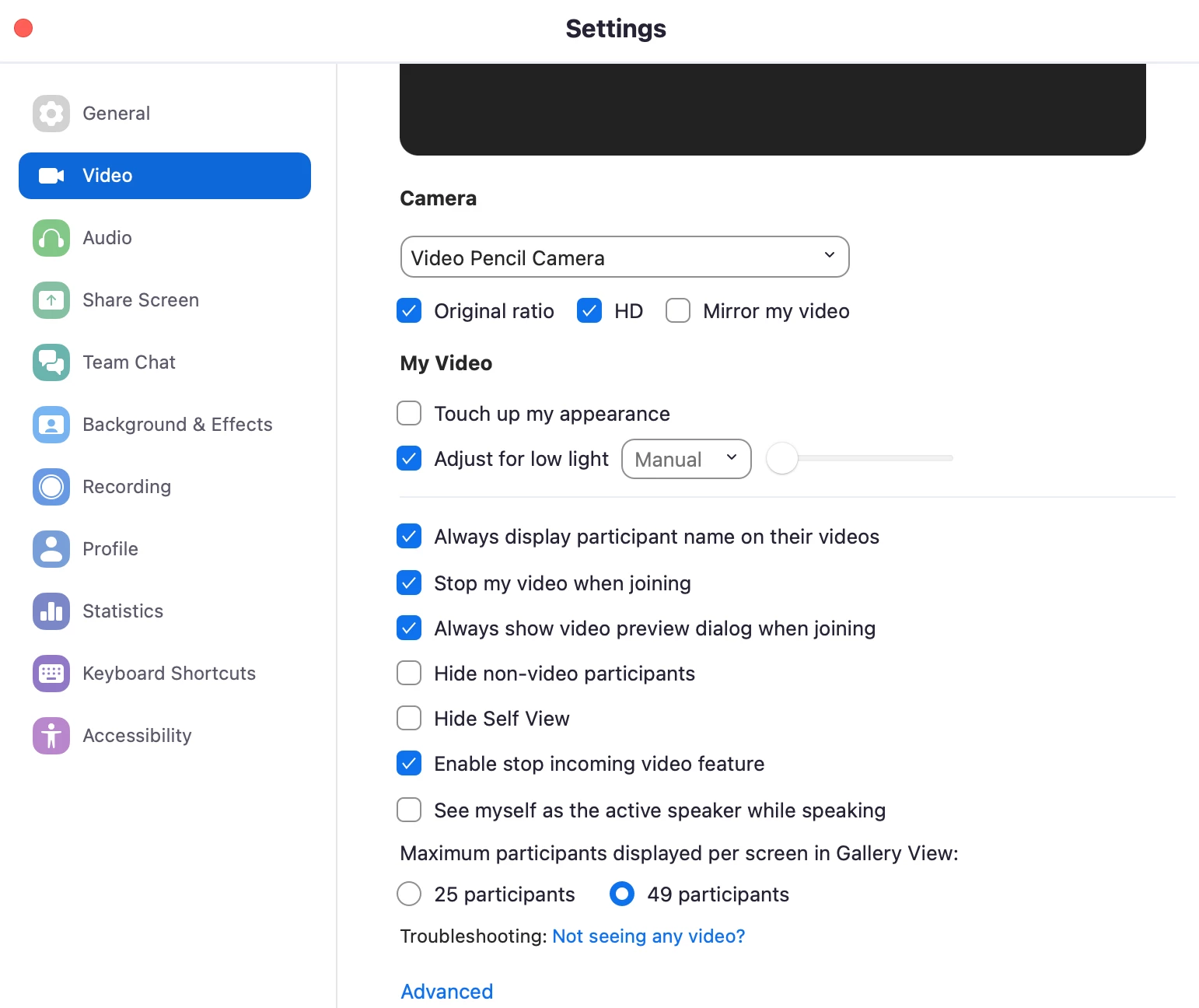Enable Hide Self View

tap(409, 718)
